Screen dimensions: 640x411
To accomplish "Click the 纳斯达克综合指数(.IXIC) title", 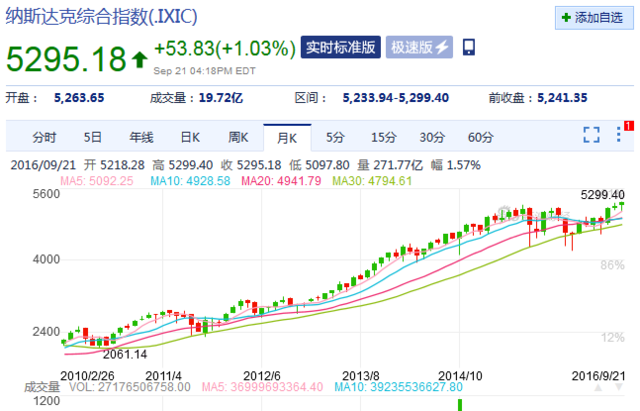I will tap(101, 17).
